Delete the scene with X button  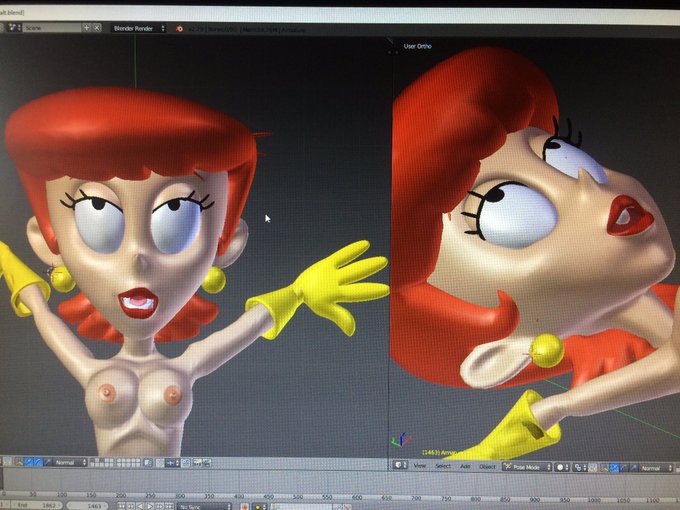[97, 28]
